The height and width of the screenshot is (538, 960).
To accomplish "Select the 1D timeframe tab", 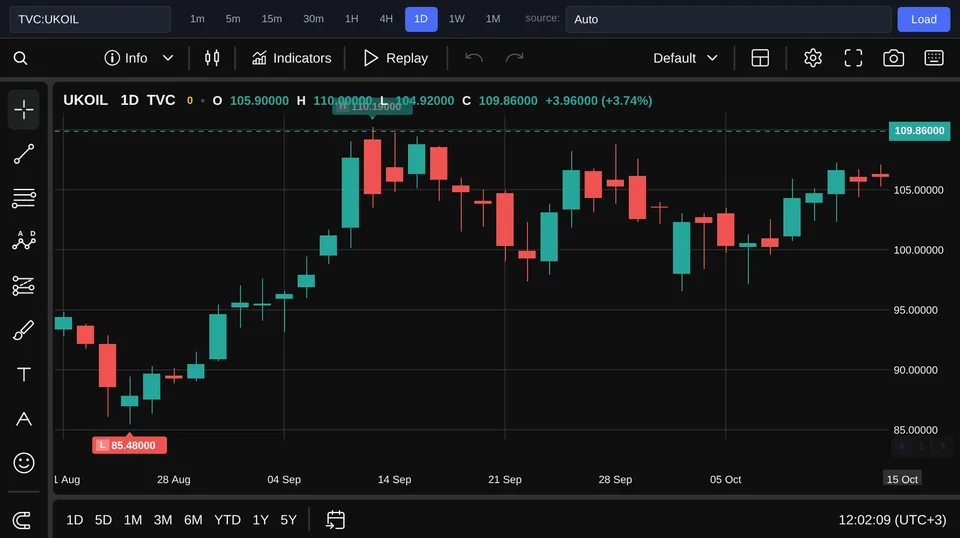I will [x=421, y=19].
